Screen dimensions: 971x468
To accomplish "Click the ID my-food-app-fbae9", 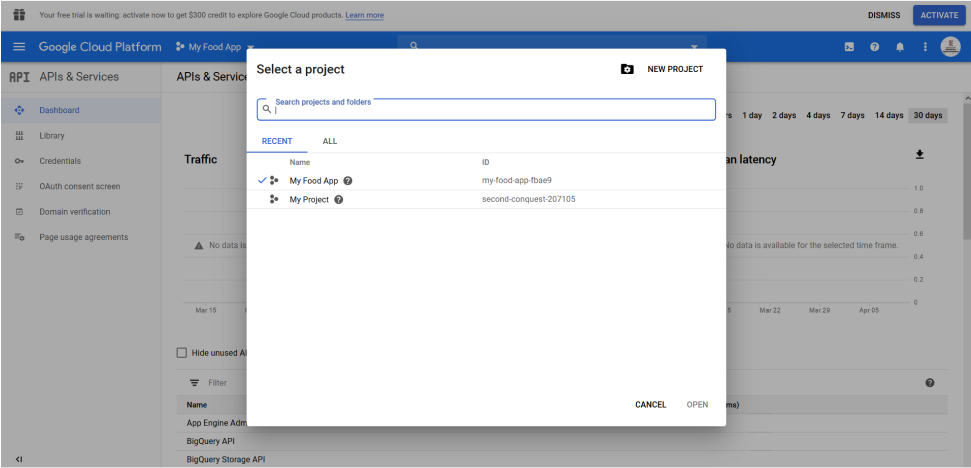I will [x=516, y=181].
